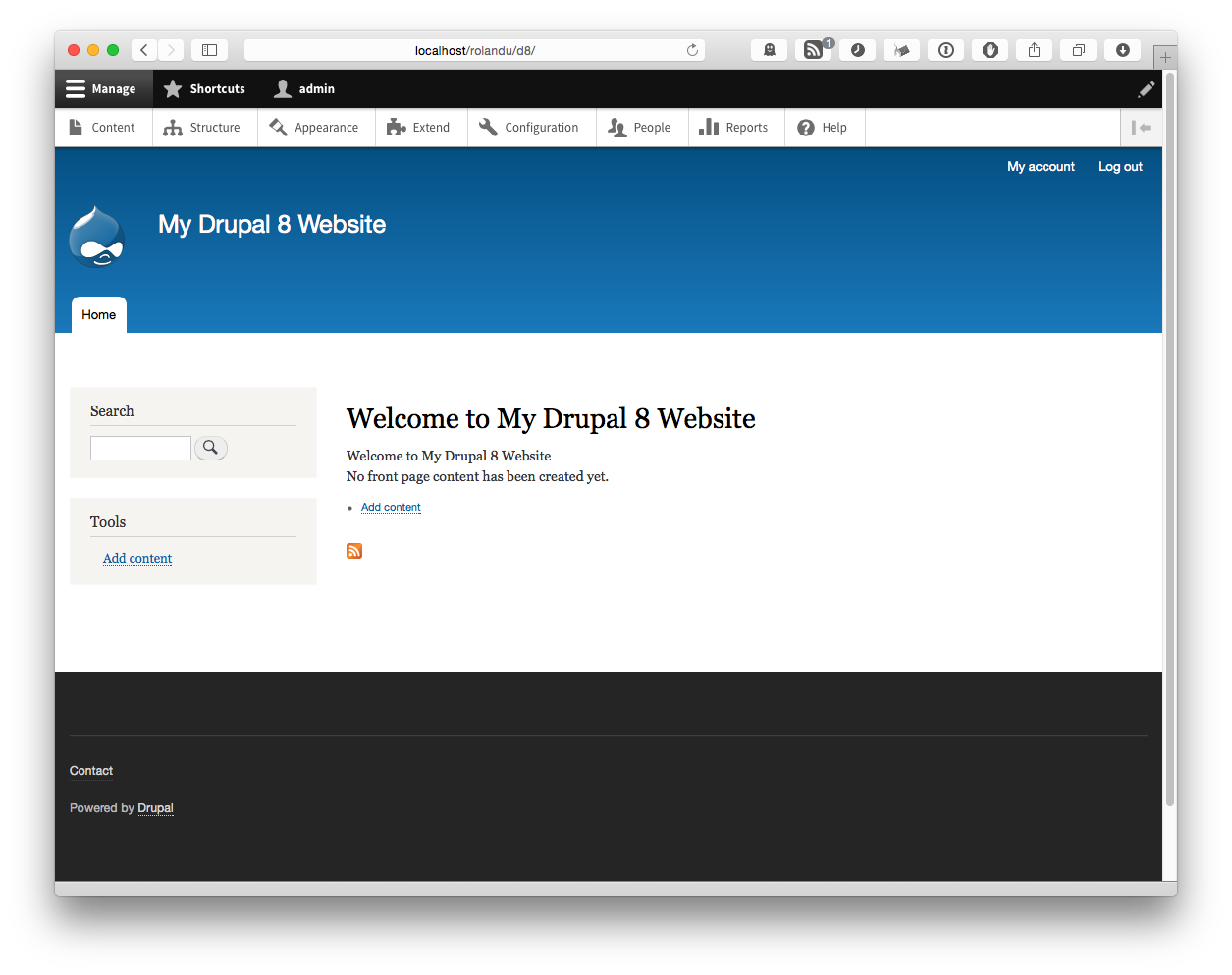The width and height of the screenshot is (1232, 975).
Task: Open the Reports menu item
Action: (736, 128)
